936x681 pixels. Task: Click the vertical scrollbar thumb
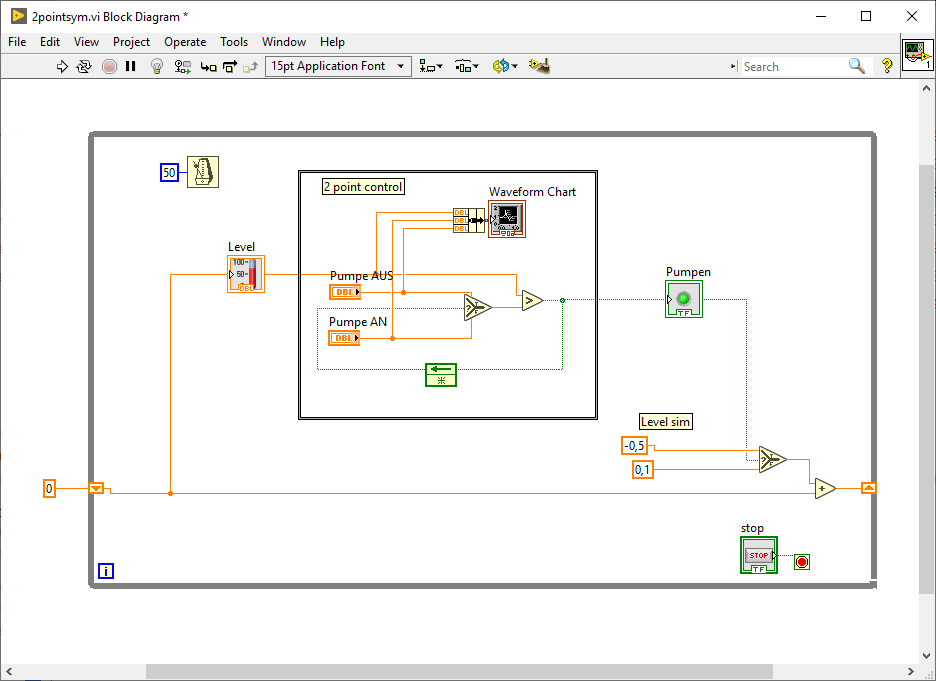click(926, 379)
